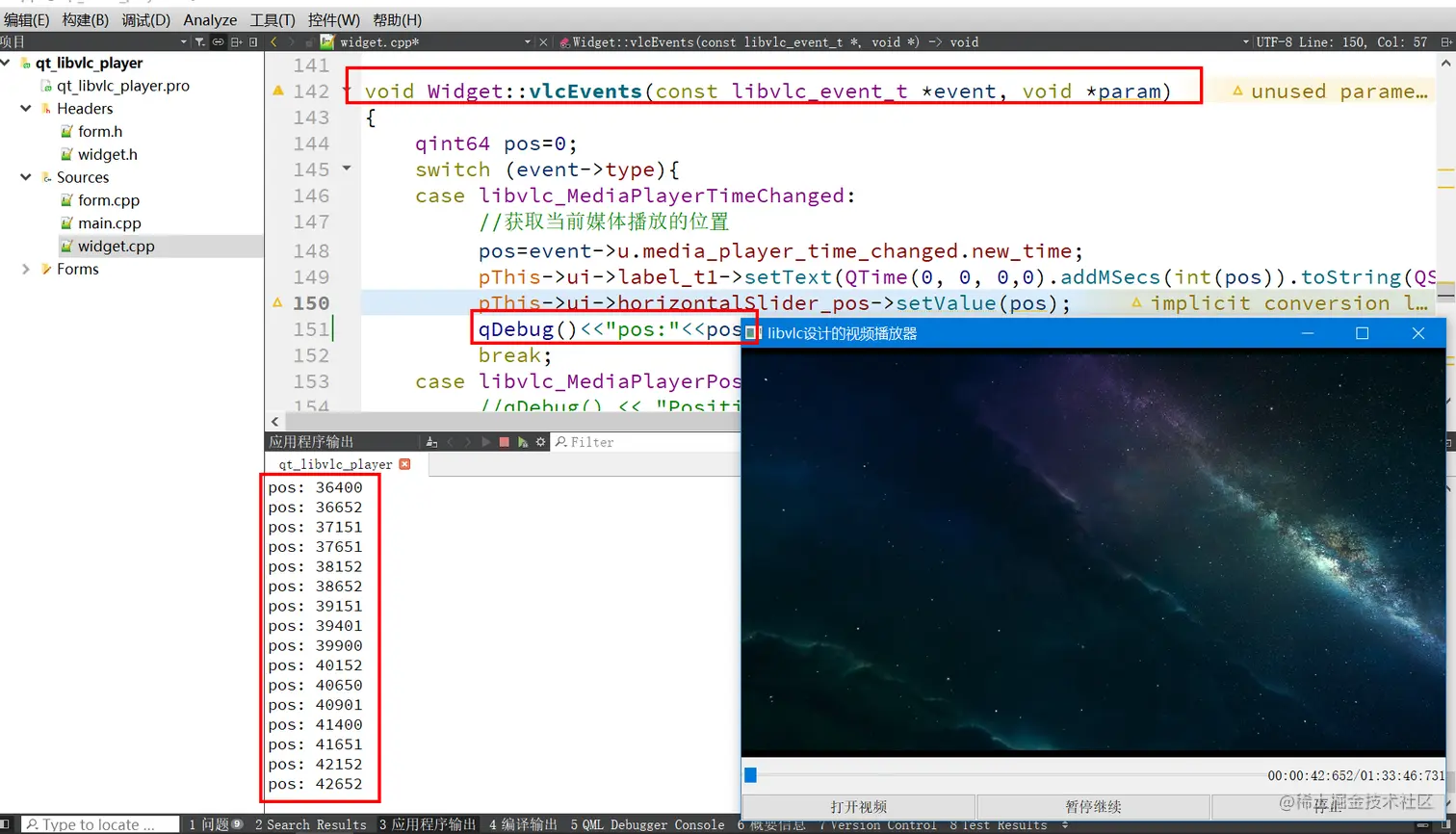Go to previous item in output pane
This screenshot has height=834, width=1456.
click(x=450, y=442)
